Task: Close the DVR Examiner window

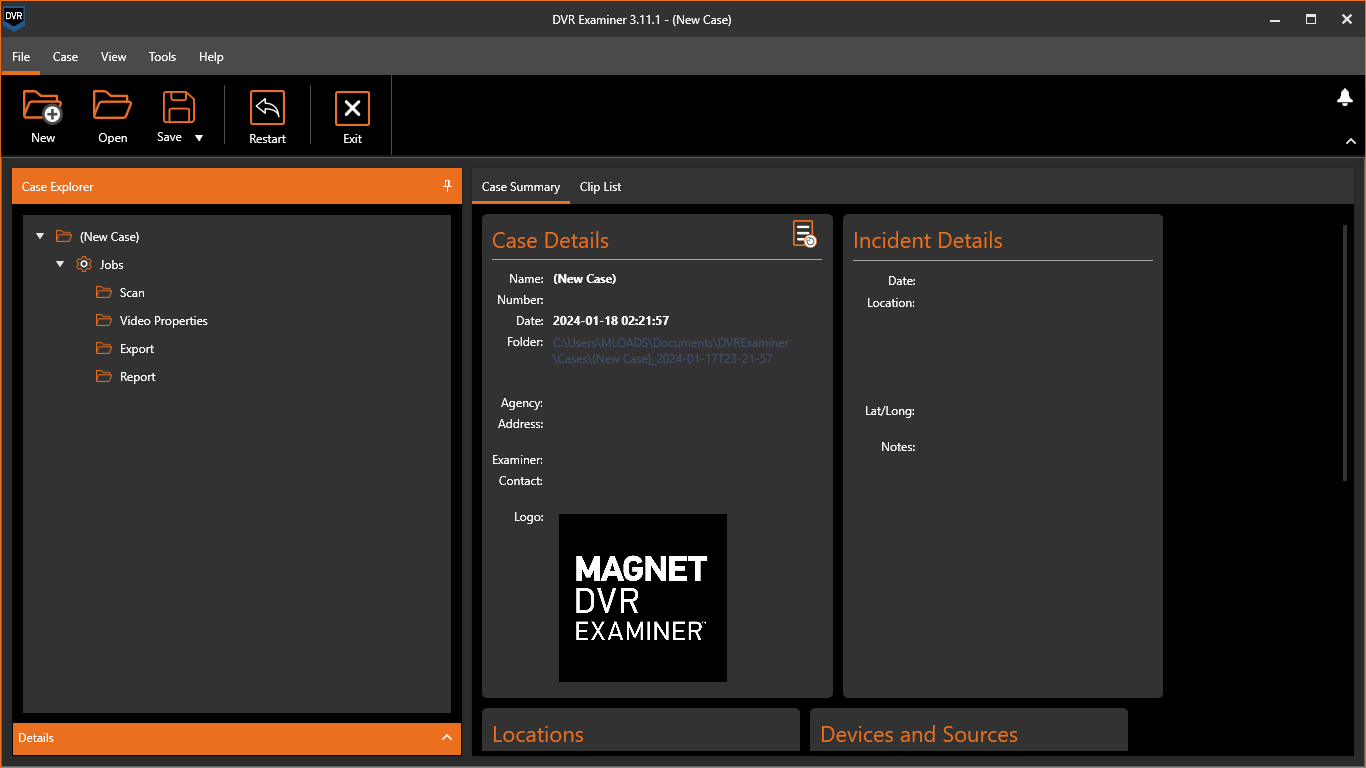Action: 1347,19
